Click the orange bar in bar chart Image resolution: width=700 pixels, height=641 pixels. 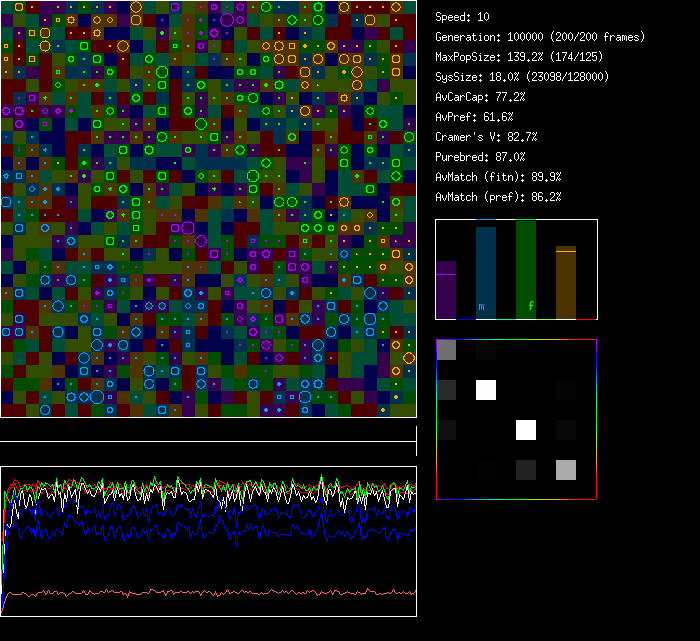(x=565, y=283)
